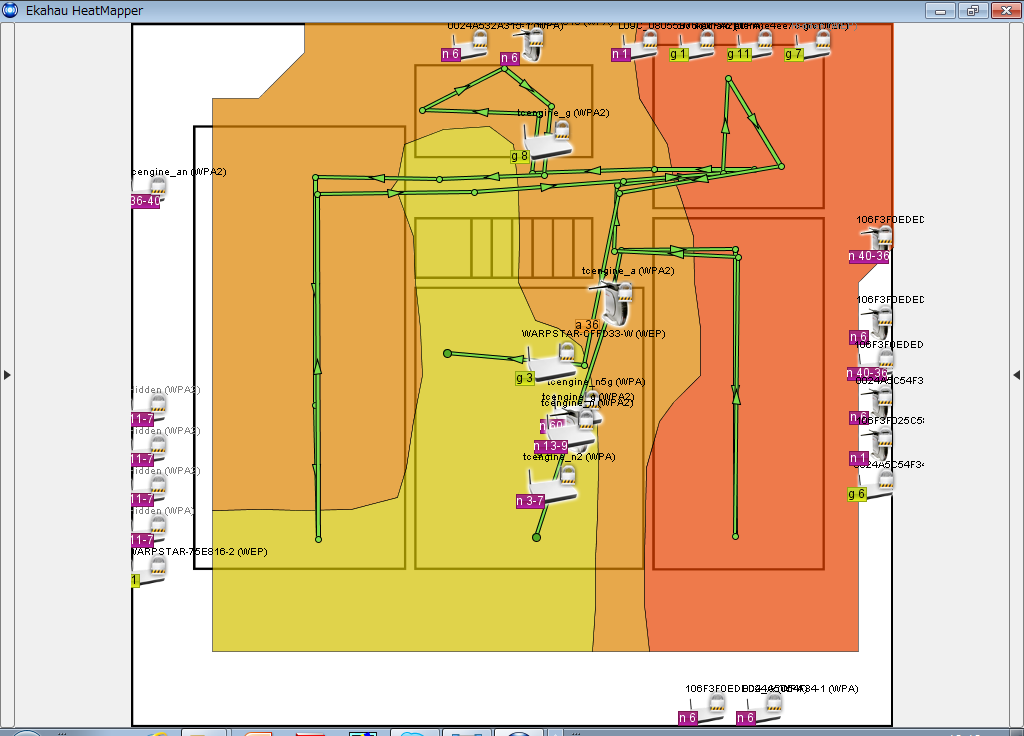Expand the left side panel arrow

(x=7, y=375)
